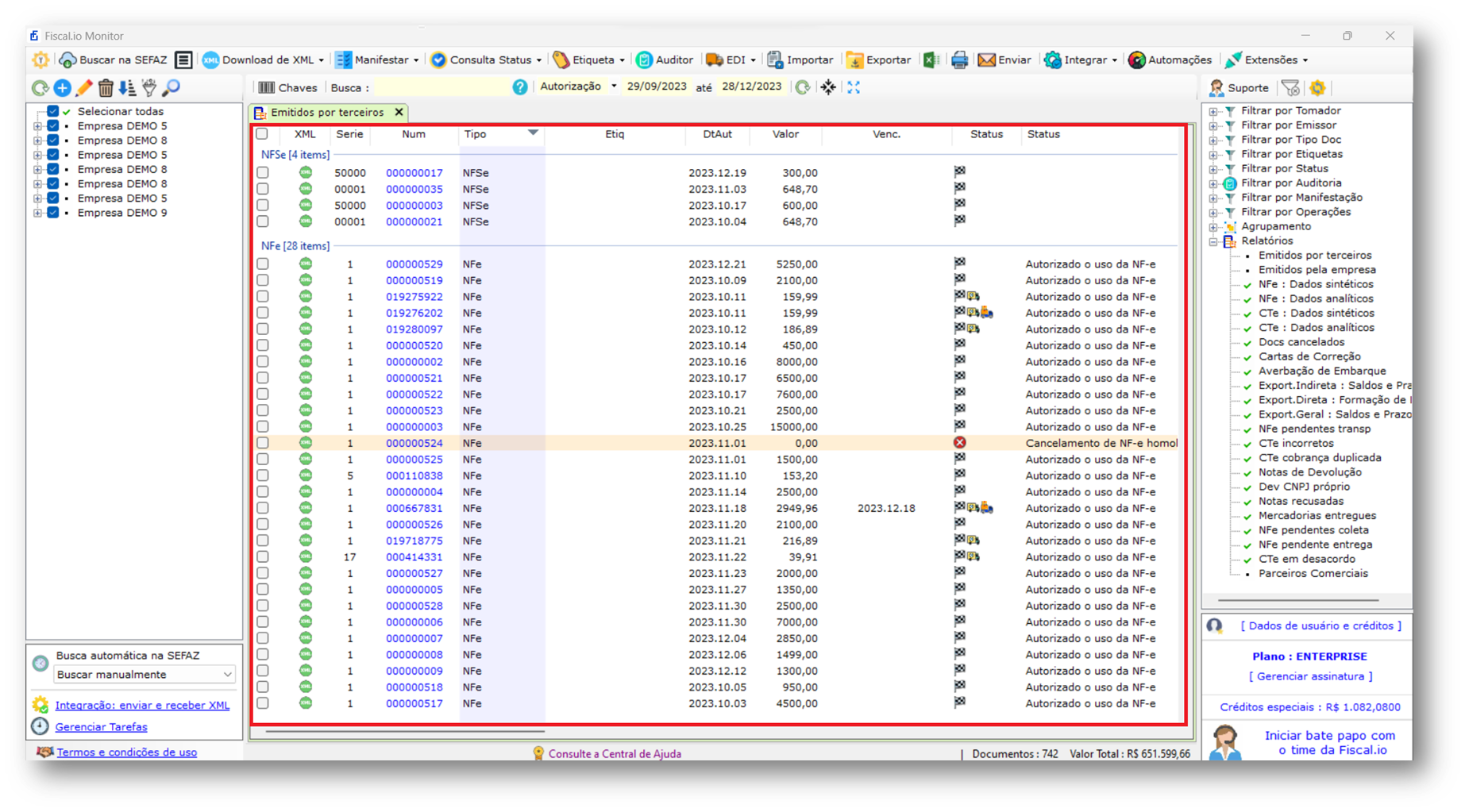Screen dimensions: 1465x812
Task: Open the list view icon beside Buscar na SEFAZ
Action: coord(183,60)
